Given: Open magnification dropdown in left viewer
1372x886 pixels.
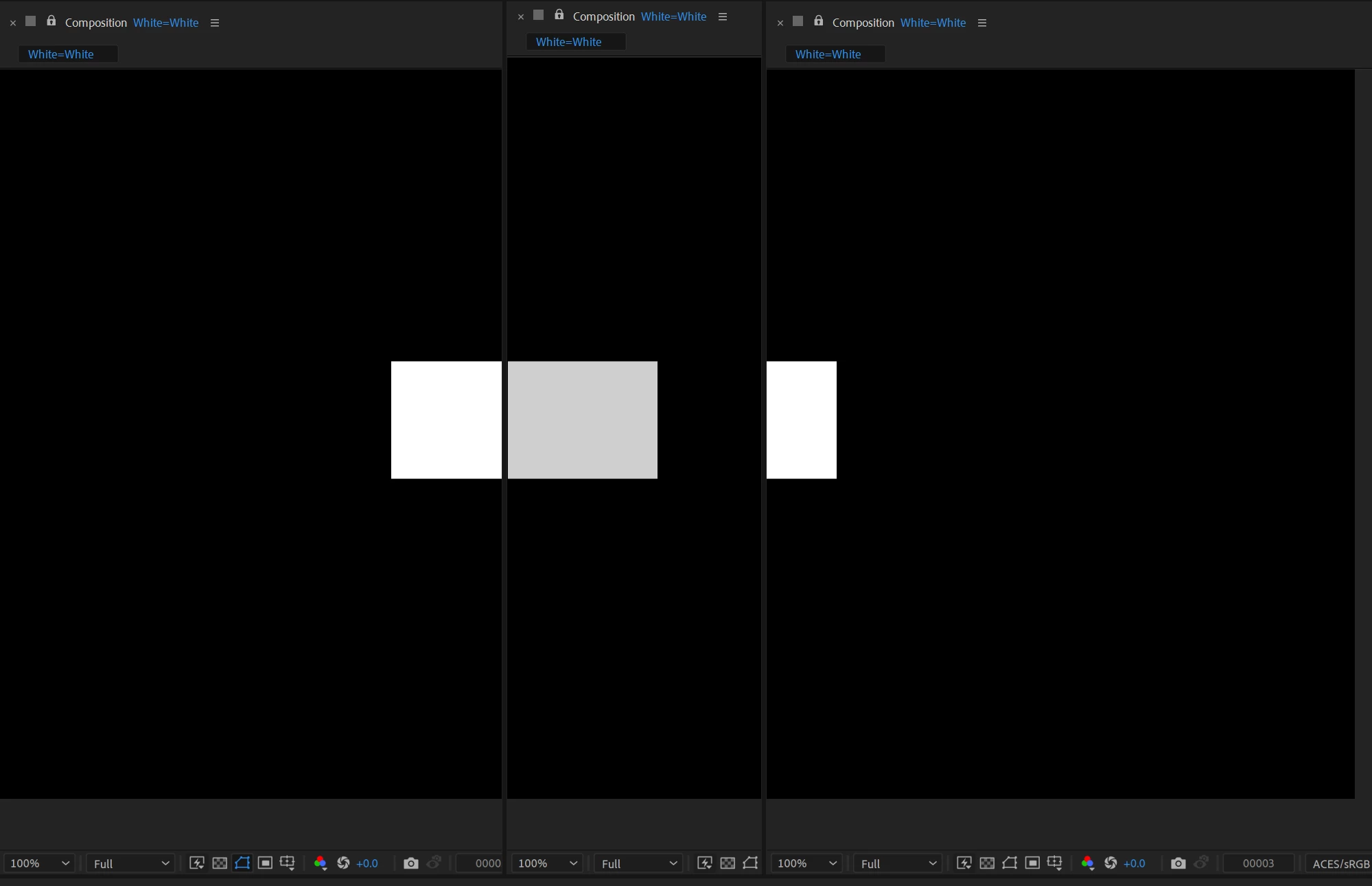Looking at the screenshot, I should tap(40, 863).
